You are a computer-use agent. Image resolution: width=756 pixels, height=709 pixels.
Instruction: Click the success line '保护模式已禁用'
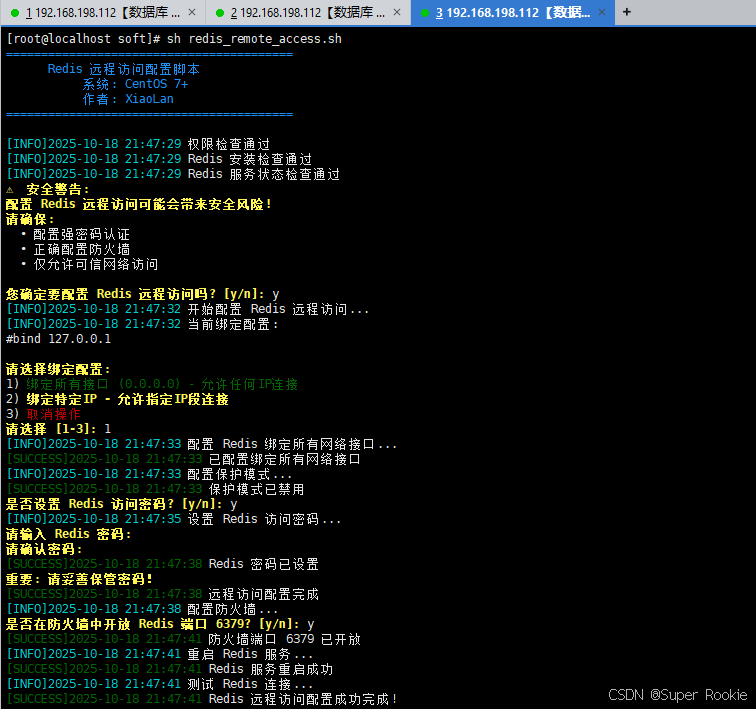[256, 489]
